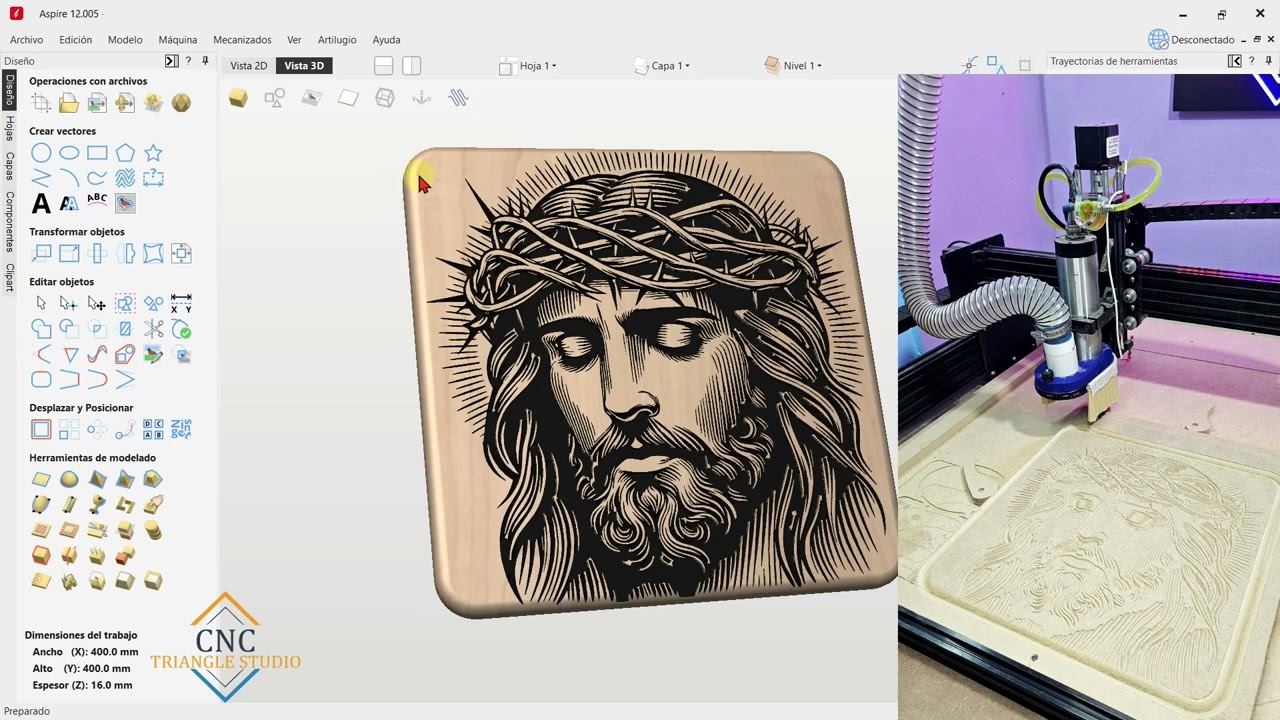The height and width of the screenshot is (720, 1280).
Task: Open Diseño panel help question mark
Action: click(x=188, y=61)
